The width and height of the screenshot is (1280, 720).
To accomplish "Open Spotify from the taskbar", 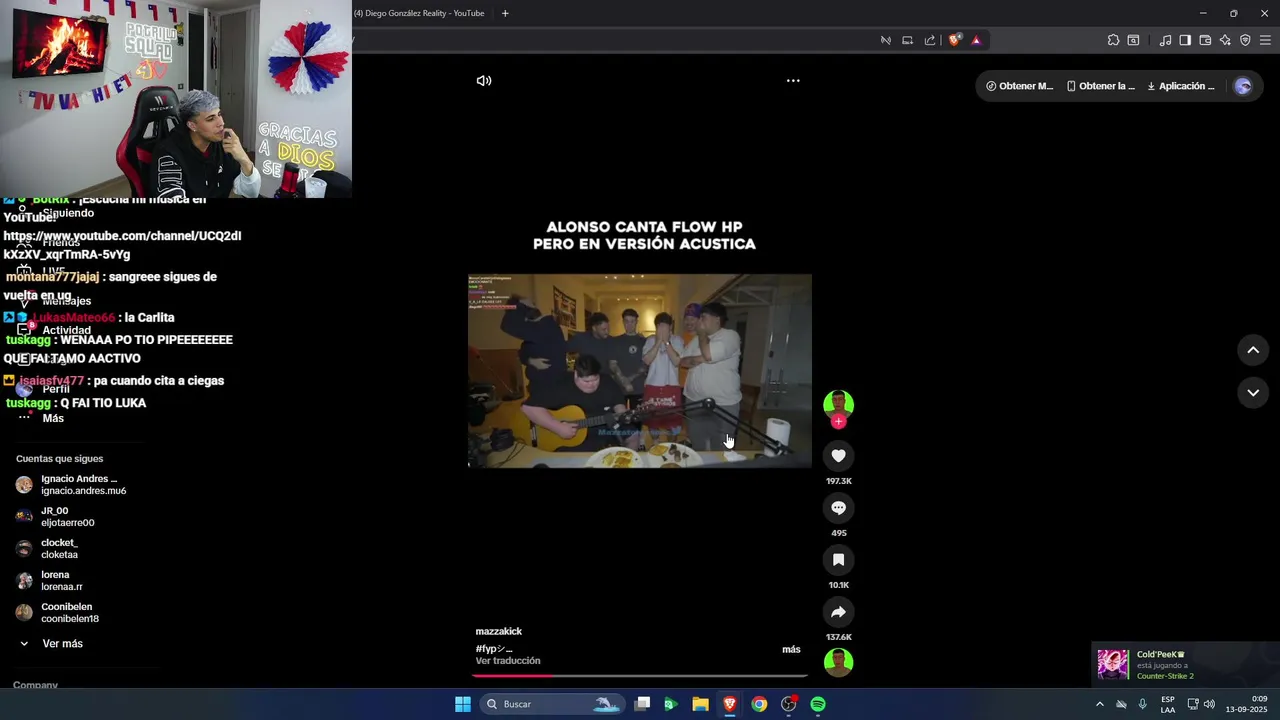I will coord(818,704).
